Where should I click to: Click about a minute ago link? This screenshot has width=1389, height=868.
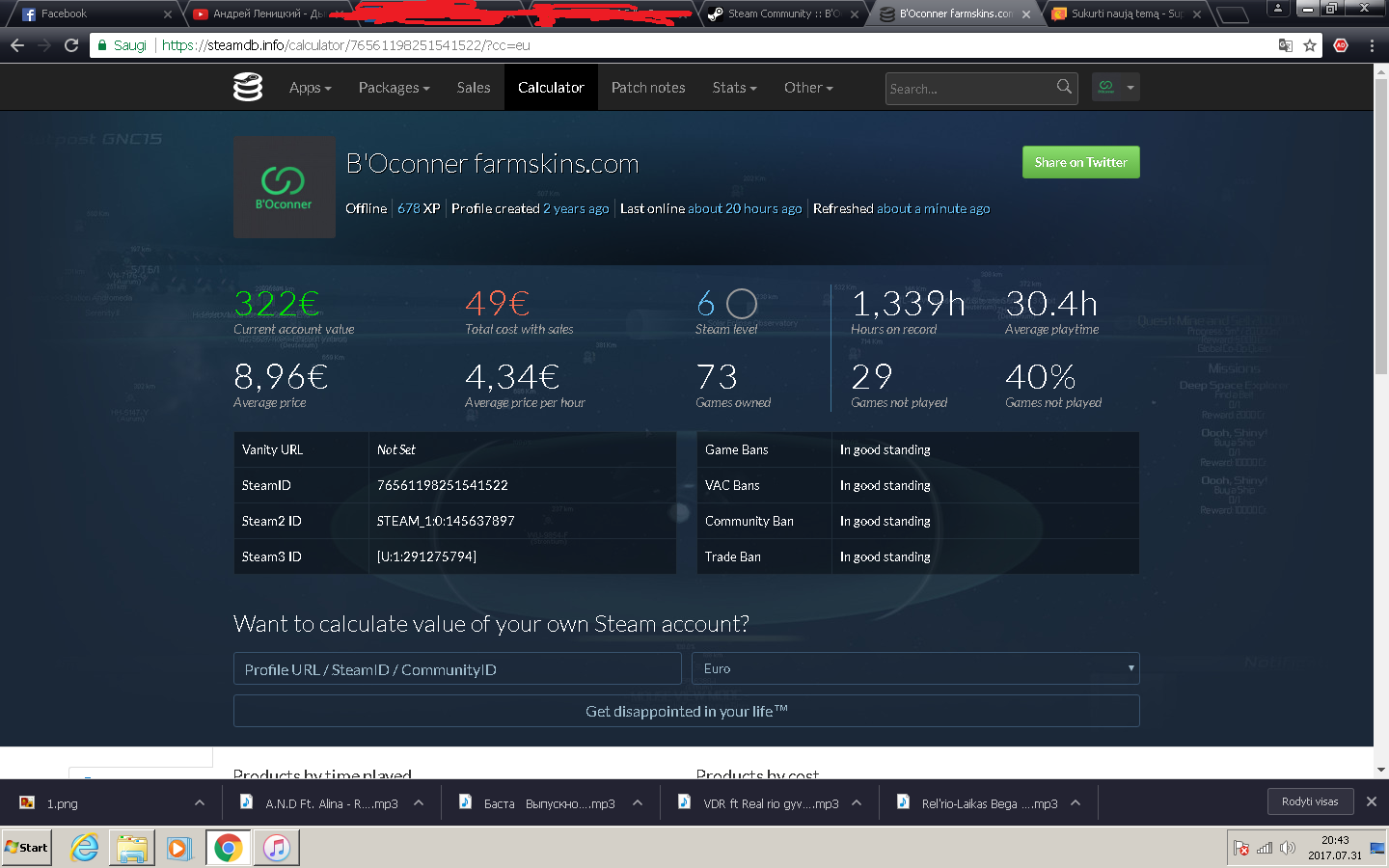pyautogui.click(x=933, y=208)
